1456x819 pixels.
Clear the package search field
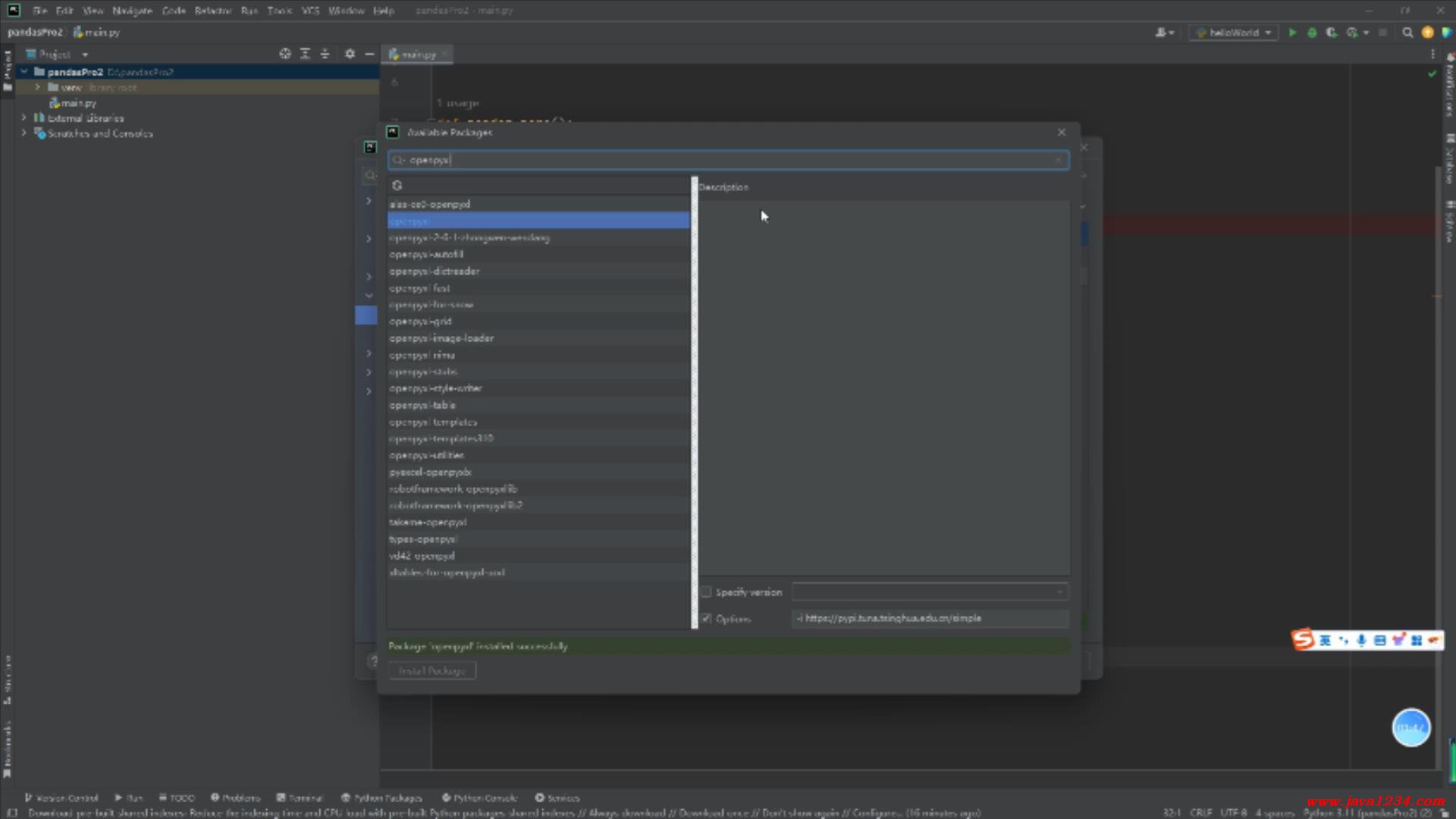pos(1058,160)
